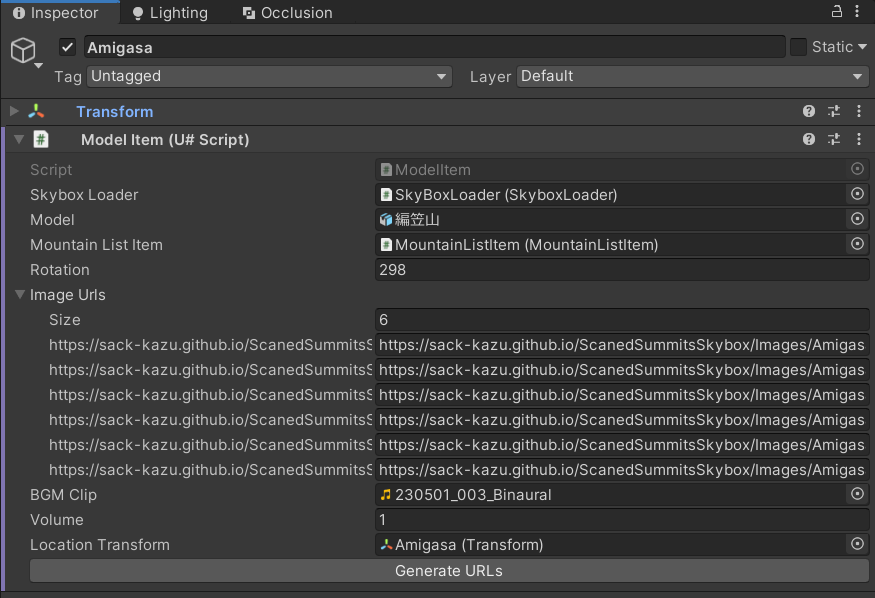
Task: Click the Skybox Loader property label
Action: click(84, 195)
